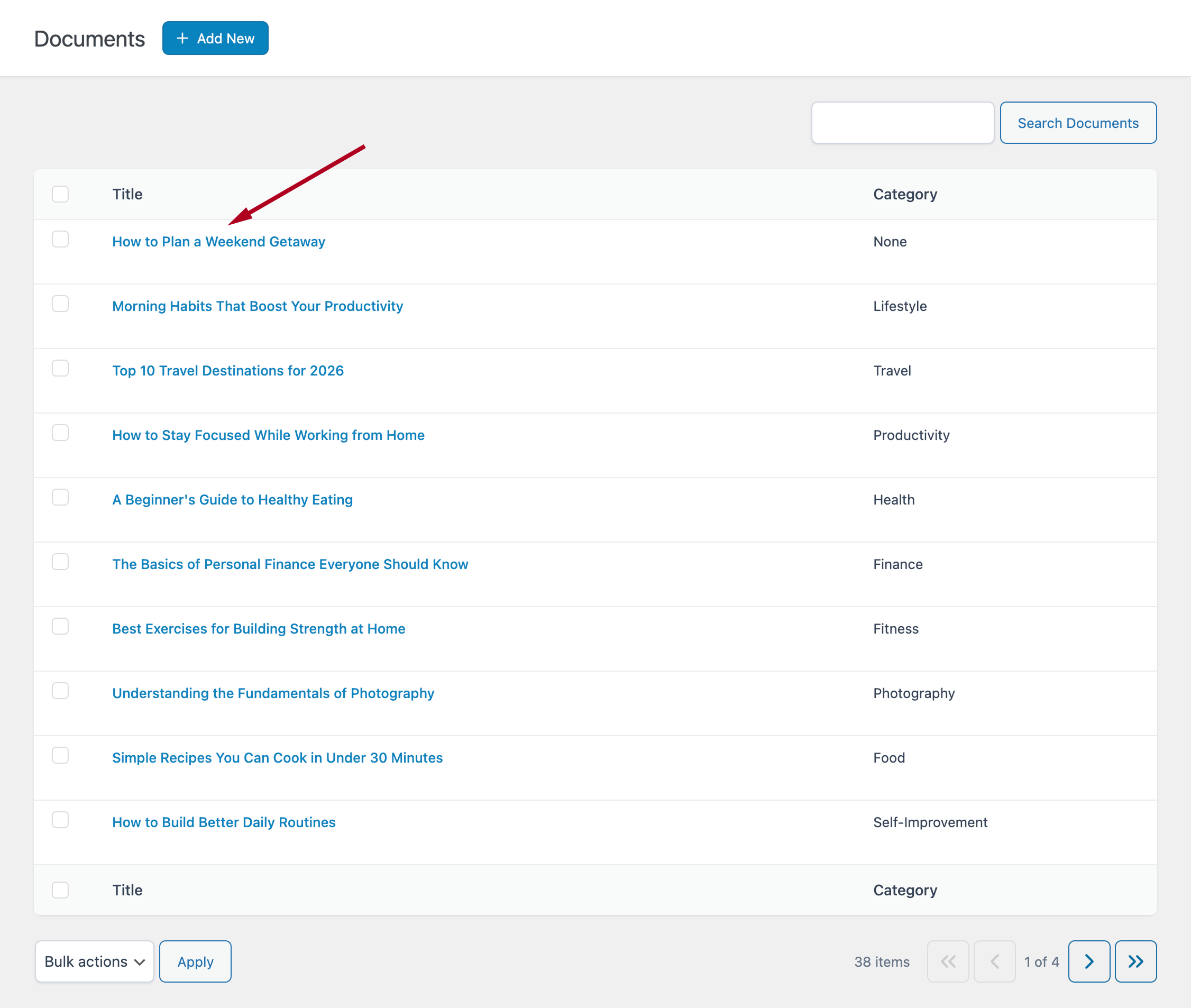1191x1008 pixels.
Task: Select the checkbox for How to Plan a Weekend Getaway
Action: [x=60, y=240]
